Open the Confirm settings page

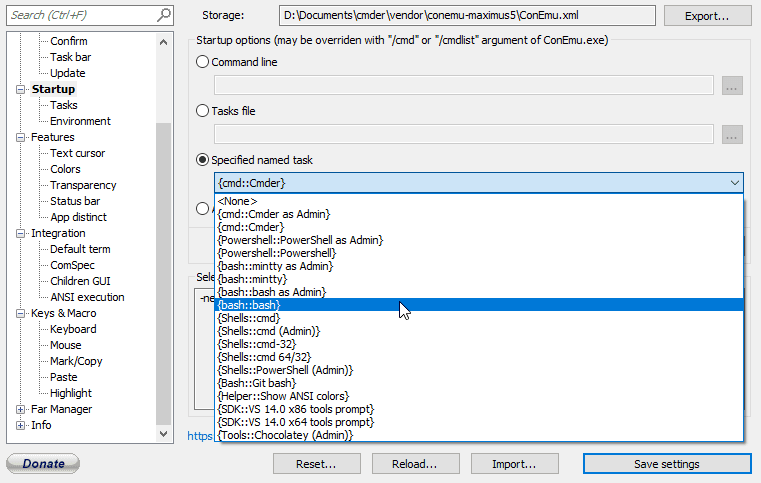pos(68,41)
